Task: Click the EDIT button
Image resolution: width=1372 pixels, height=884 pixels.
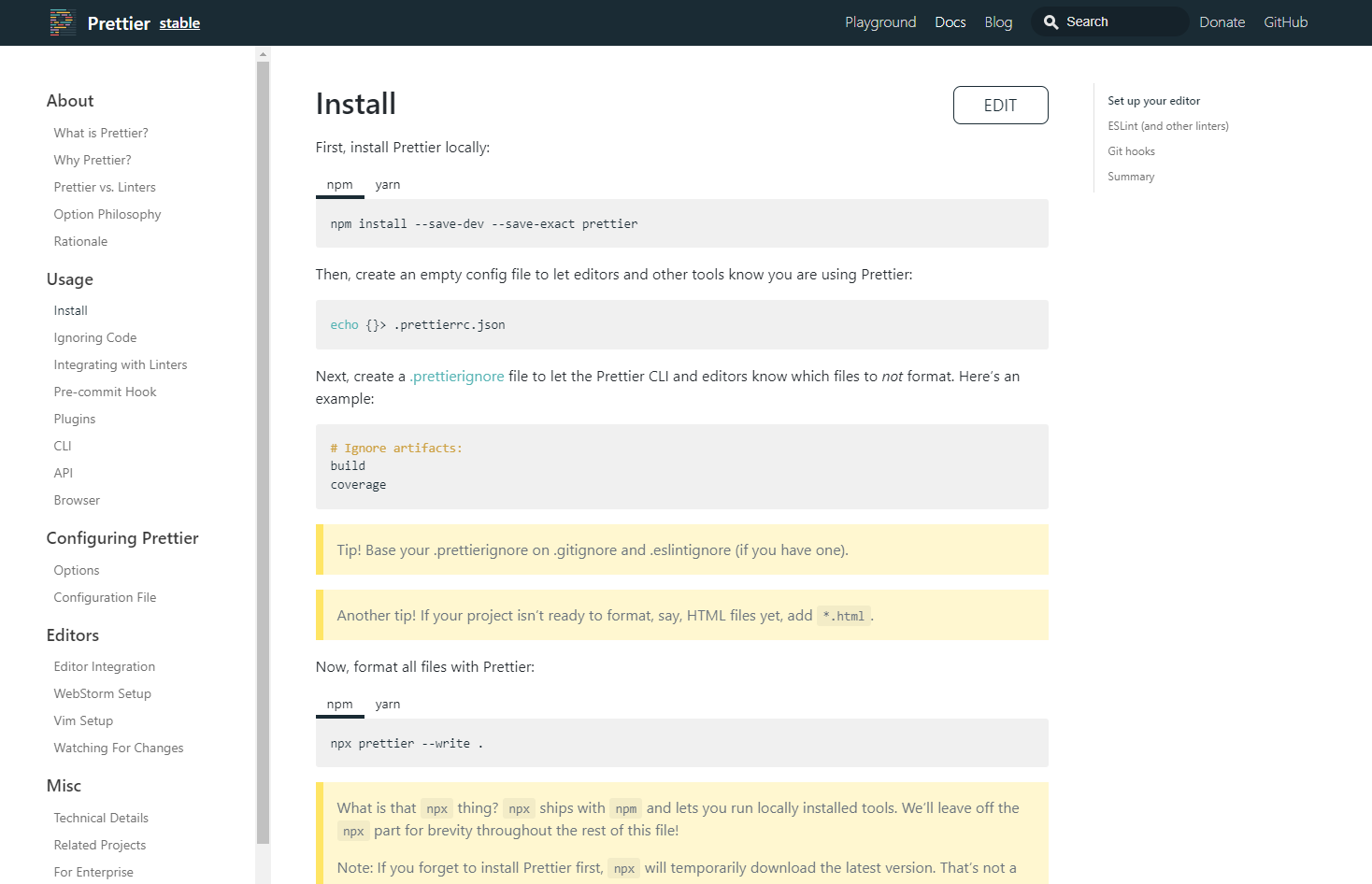Action: point(1000,105)
